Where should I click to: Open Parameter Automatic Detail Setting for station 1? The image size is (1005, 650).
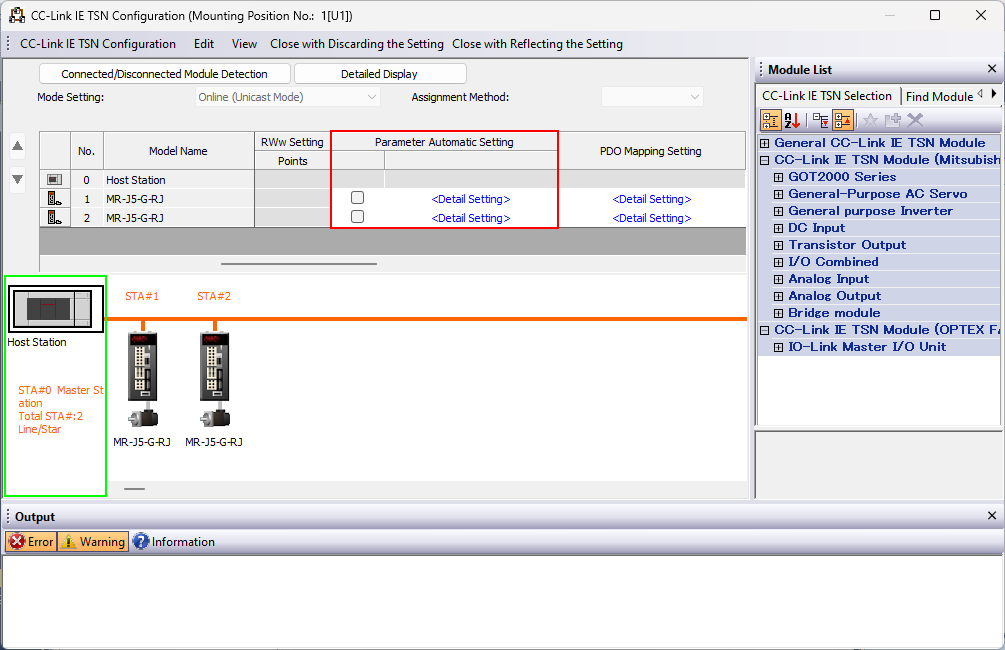(471, 199)
